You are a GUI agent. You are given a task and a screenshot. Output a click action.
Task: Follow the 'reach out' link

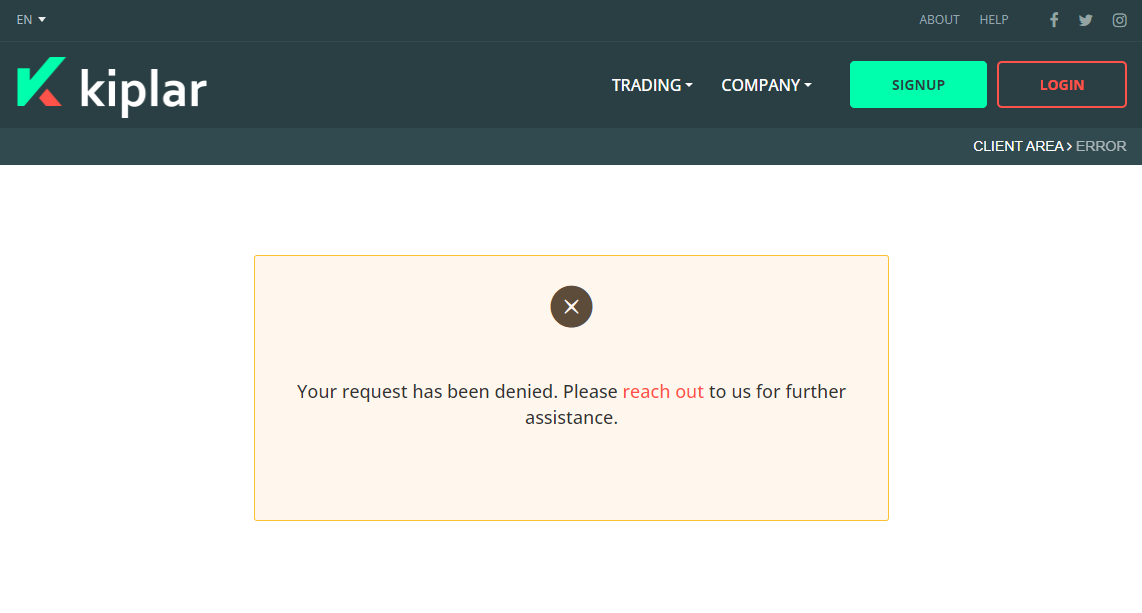pos(663,392)
